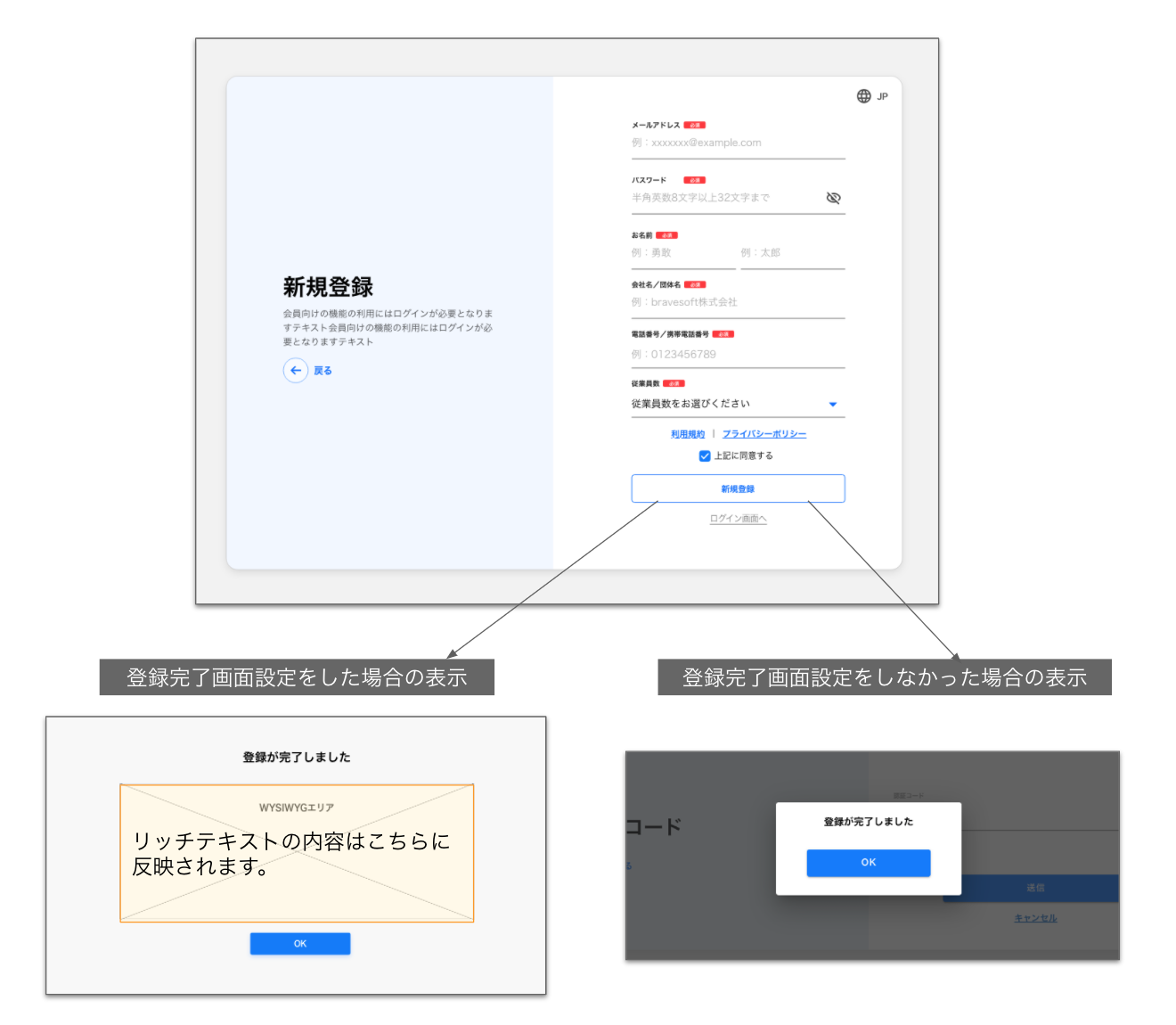Click the dimmed 送信 button
The height and width of the screenshot is (1025, 1176).
click(1031, 888)
